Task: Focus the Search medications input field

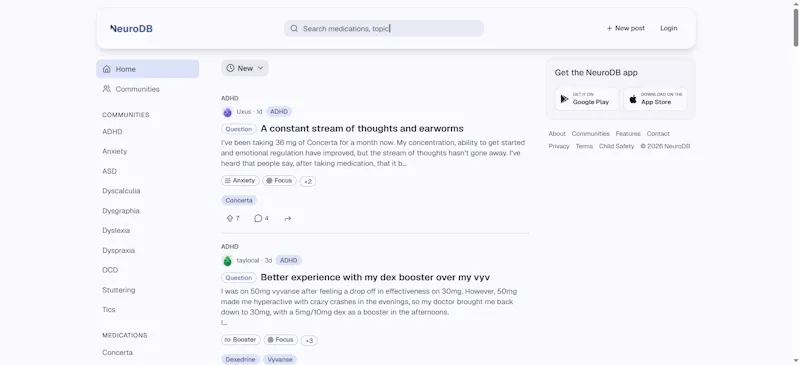Action: click(x=384, y=29)
